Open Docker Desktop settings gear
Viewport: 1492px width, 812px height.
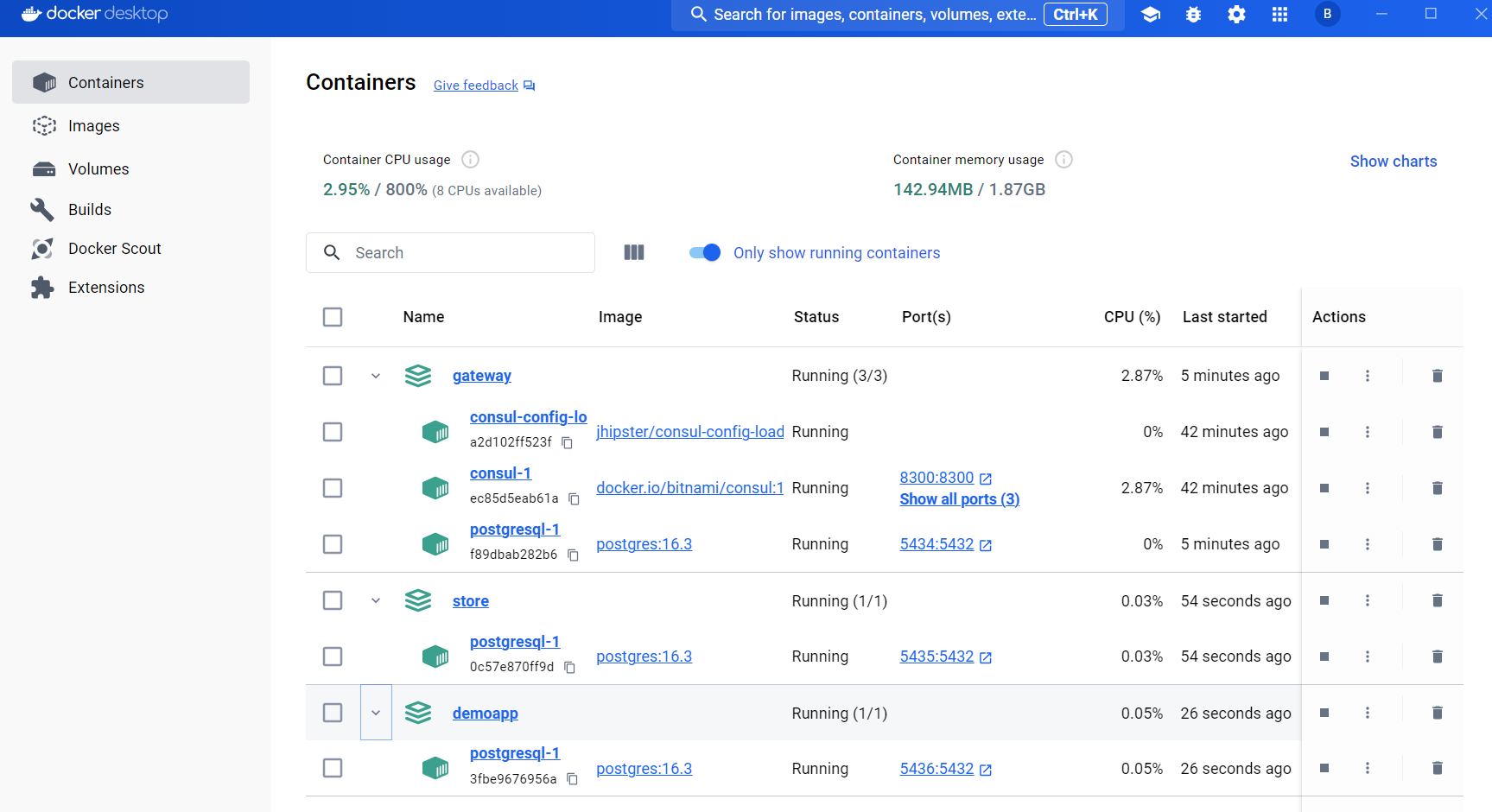coord(1236,15)
